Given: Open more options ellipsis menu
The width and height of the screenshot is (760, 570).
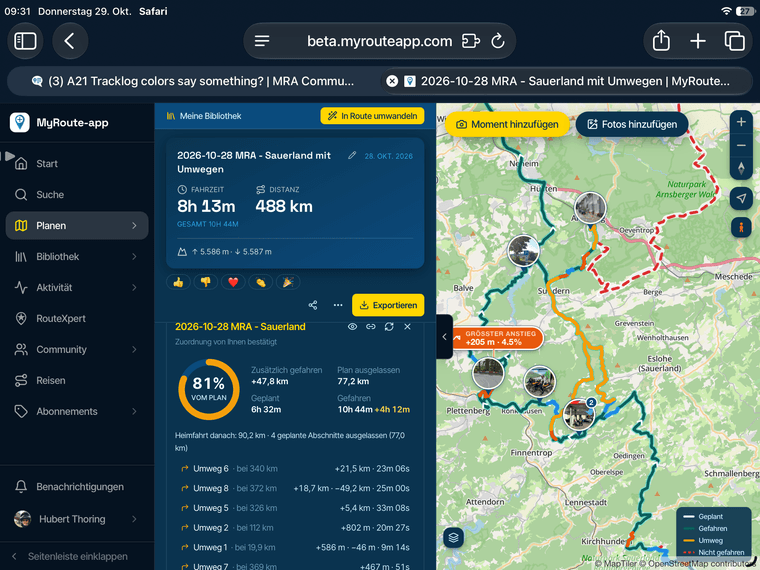Looking at the screenshot, I should tap(338, 305).
